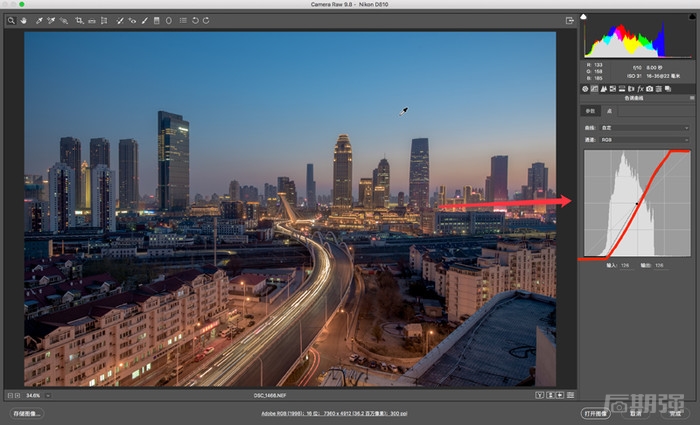Open the 通道 RGB channel dropdown
Screen dimensions: 700x425
coord(645,140)
